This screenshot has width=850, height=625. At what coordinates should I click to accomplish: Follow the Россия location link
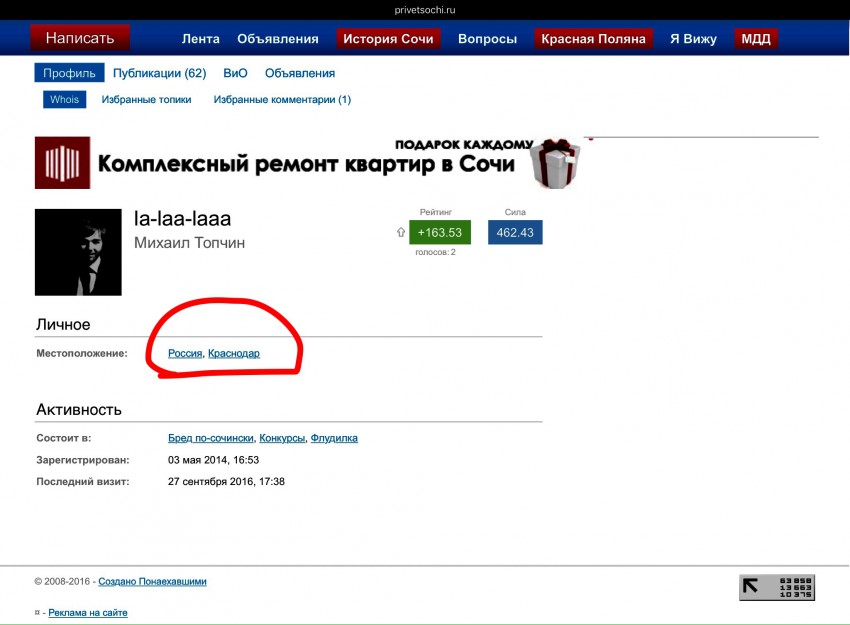tap(185, 353)
